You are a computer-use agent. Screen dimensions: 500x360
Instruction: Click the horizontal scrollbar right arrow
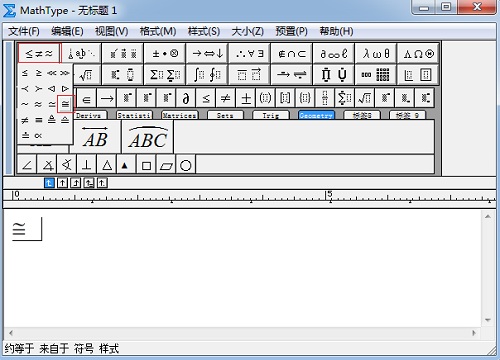click(x=474, y=333)
